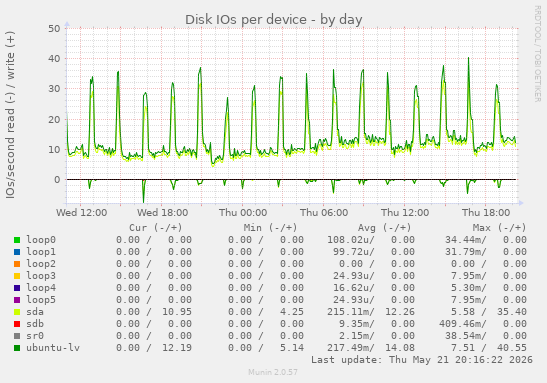The height and width of the screenshot is (383, 547).
Task: Select the loop2 legend label
Action: coord(41,264)
